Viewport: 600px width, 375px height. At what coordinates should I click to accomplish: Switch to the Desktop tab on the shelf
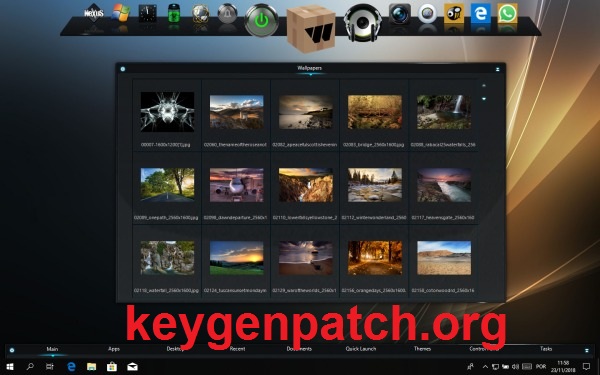(175, 349)
